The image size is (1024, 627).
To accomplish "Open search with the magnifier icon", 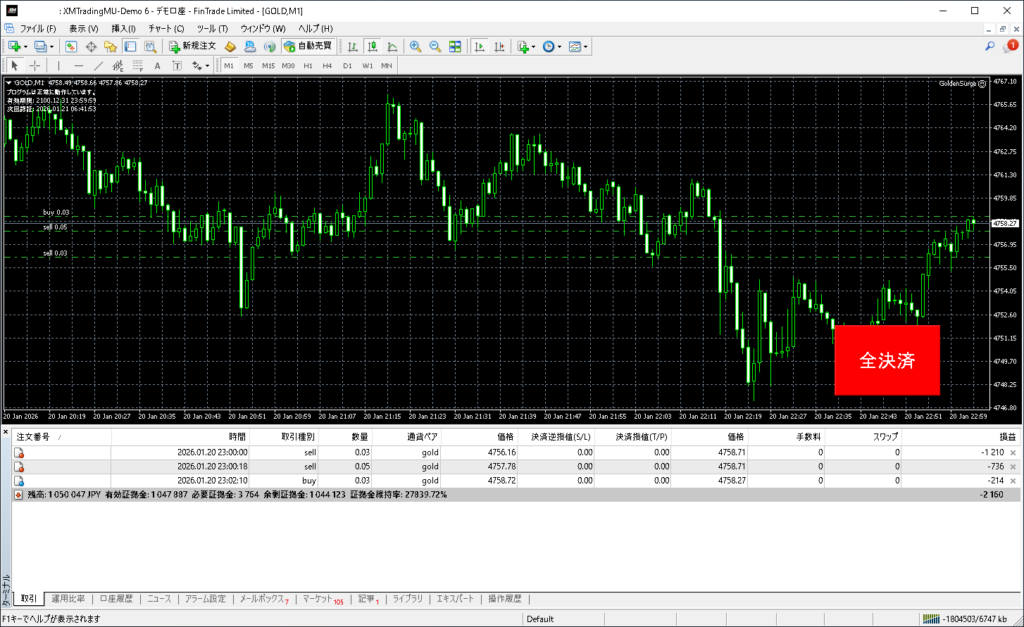I will (x=990, y=46).
